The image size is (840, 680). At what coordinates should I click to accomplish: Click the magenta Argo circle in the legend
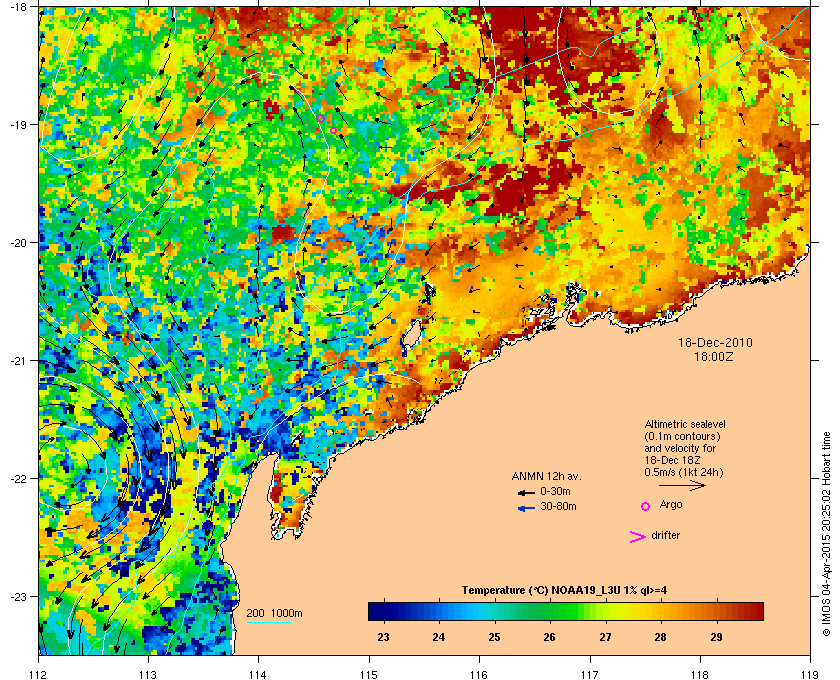pos(646,506)
